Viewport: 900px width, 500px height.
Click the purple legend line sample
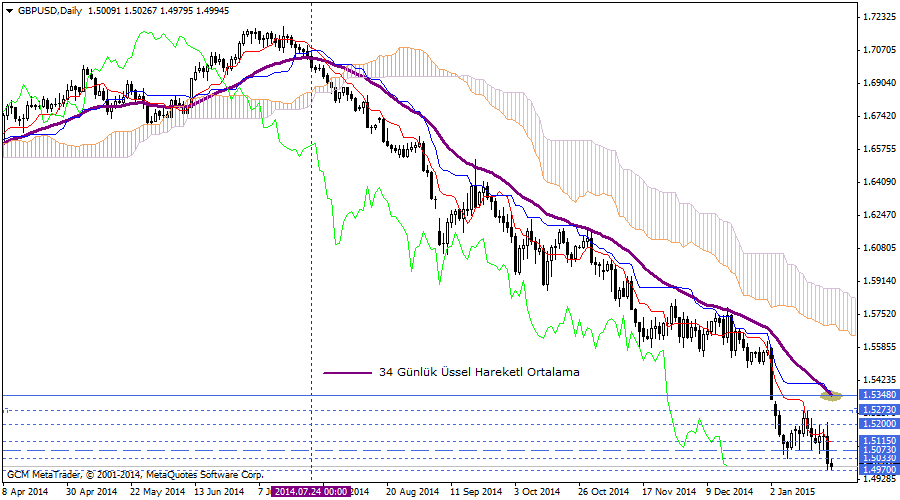(347, 372)
